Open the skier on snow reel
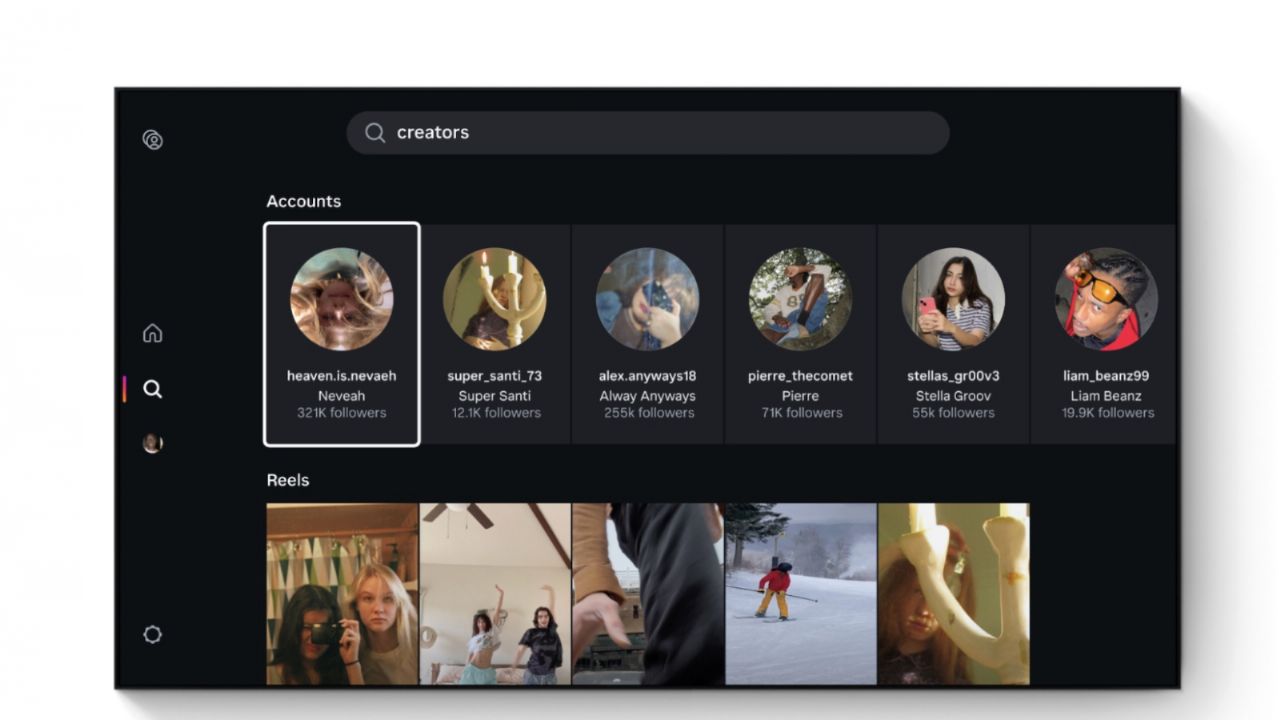The image size is (1280, 720). [801, 594]
